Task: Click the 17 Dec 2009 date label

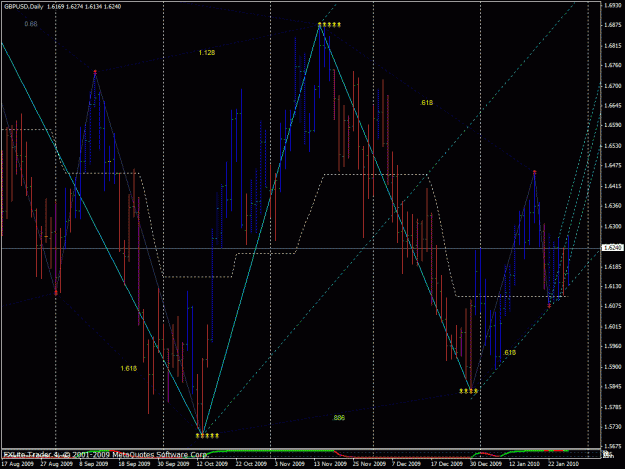Action: click(x=446, y=464)
